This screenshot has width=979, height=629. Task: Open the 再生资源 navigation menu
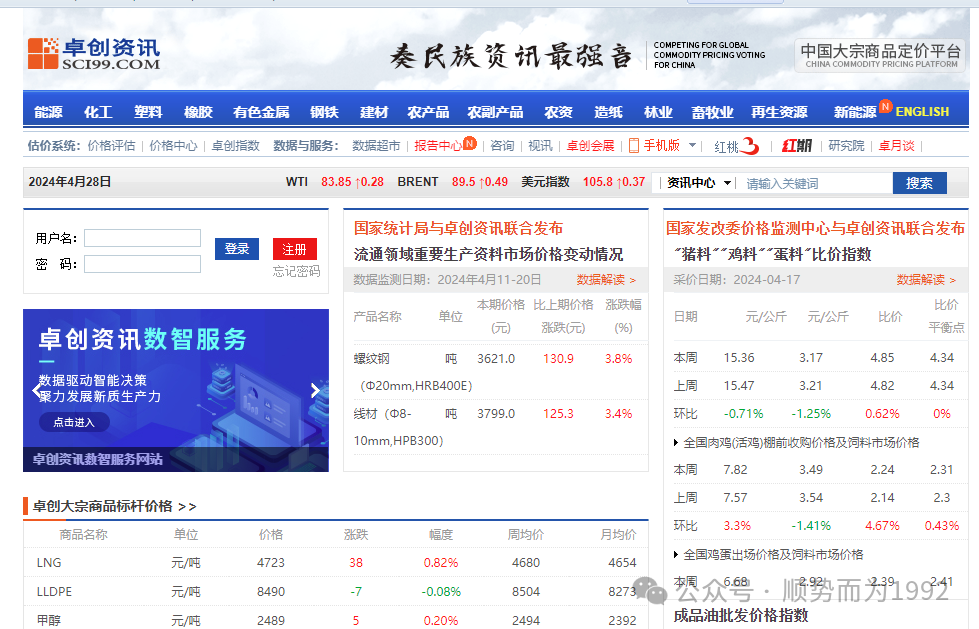click(779, 112)
